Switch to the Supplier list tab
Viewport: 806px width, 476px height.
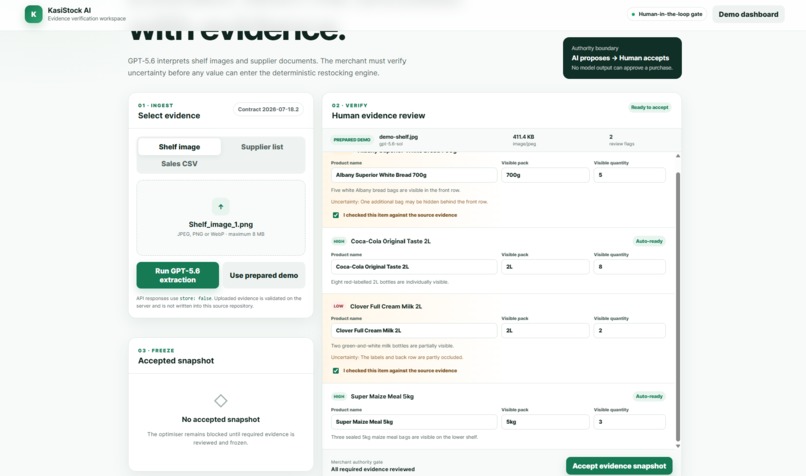262,147
